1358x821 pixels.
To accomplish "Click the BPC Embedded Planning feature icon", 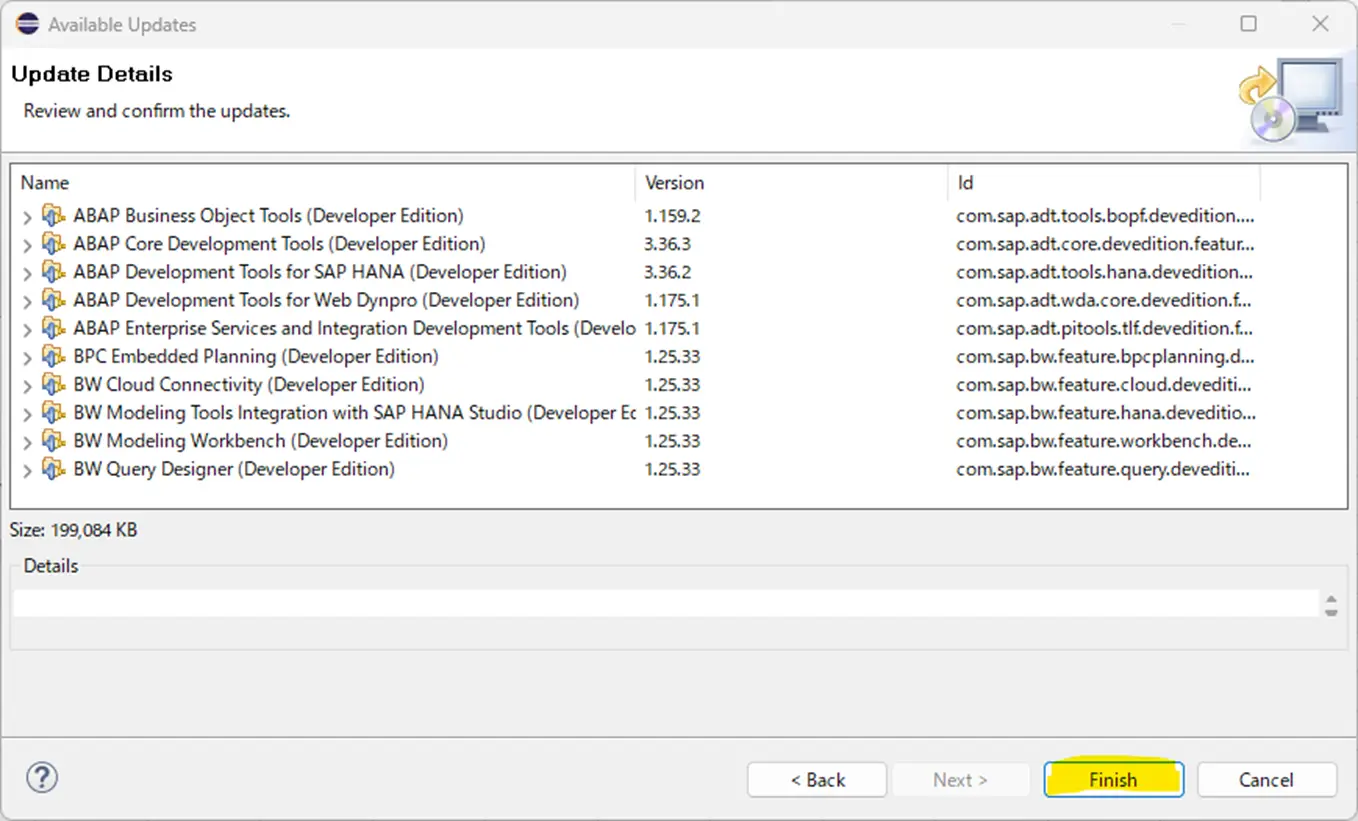I will pos(53,356).
